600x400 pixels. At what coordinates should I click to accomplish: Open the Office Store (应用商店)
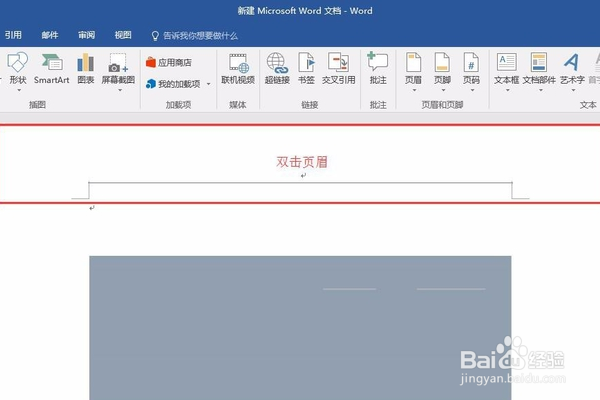pyautogui.click(x=169, y=62)
